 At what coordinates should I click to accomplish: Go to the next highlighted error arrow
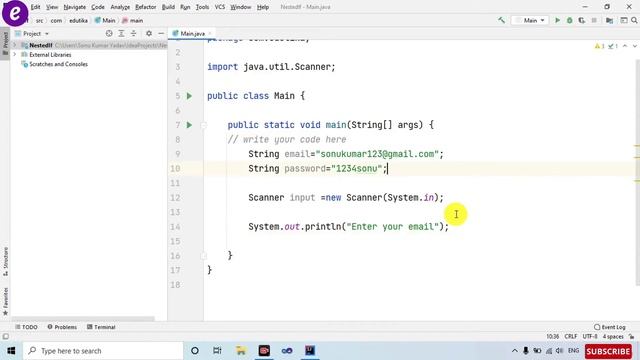click(635, 46)
